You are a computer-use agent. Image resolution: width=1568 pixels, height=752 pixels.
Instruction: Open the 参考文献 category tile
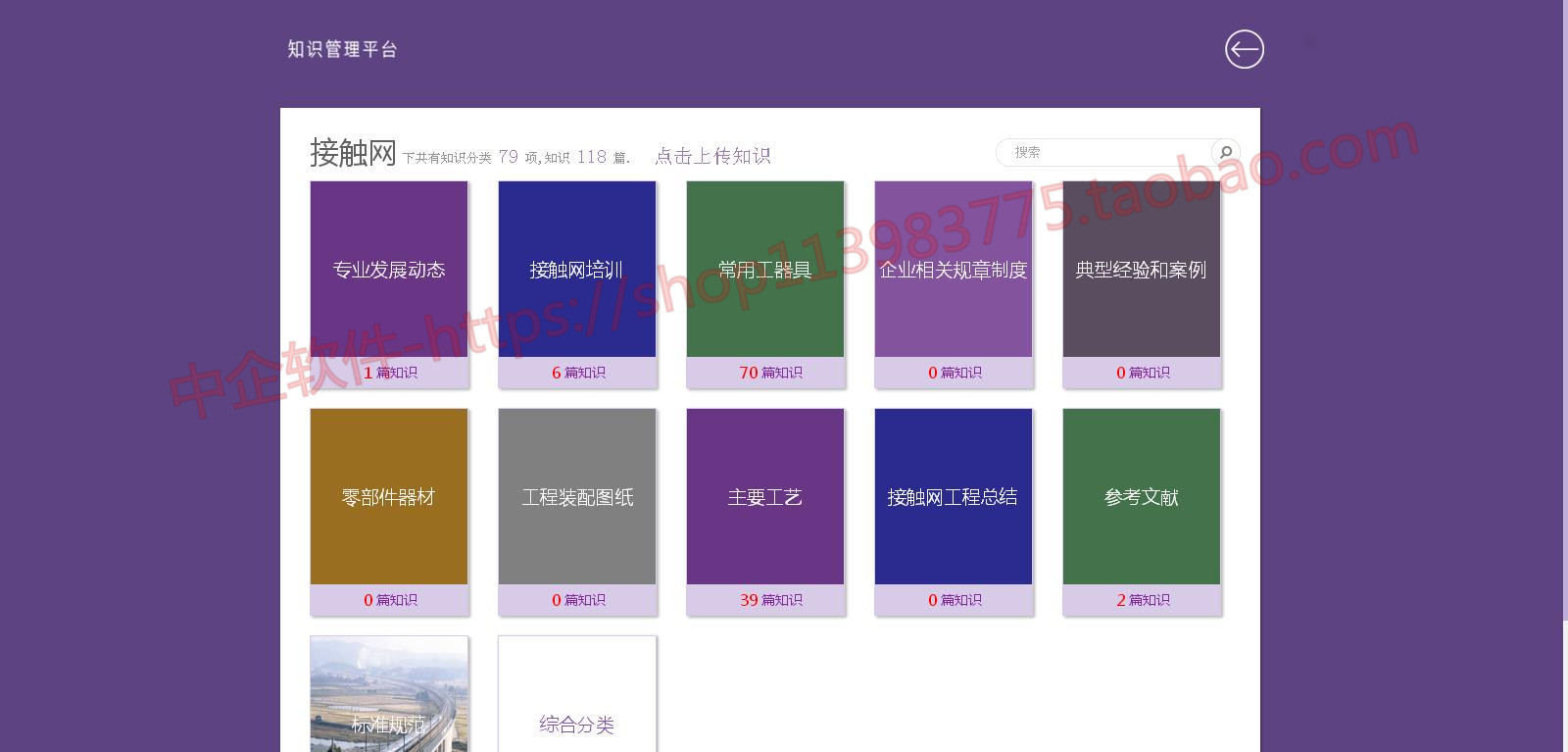point(1142,497)
